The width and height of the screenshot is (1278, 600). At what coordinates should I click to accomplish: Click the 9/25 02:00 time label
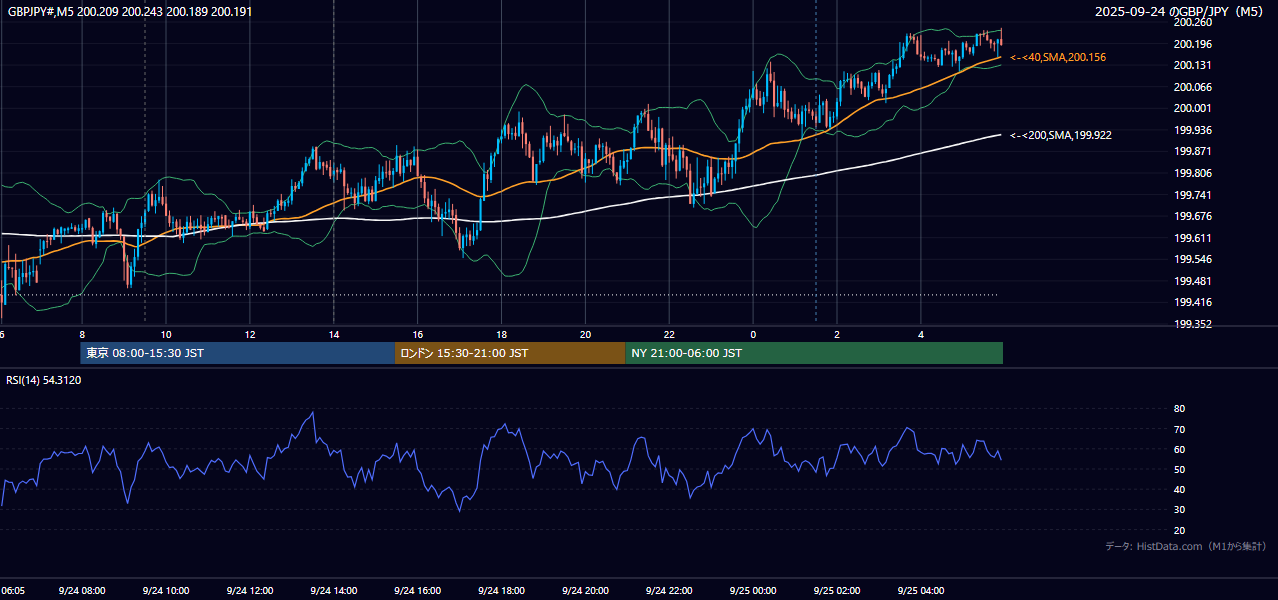836,590
